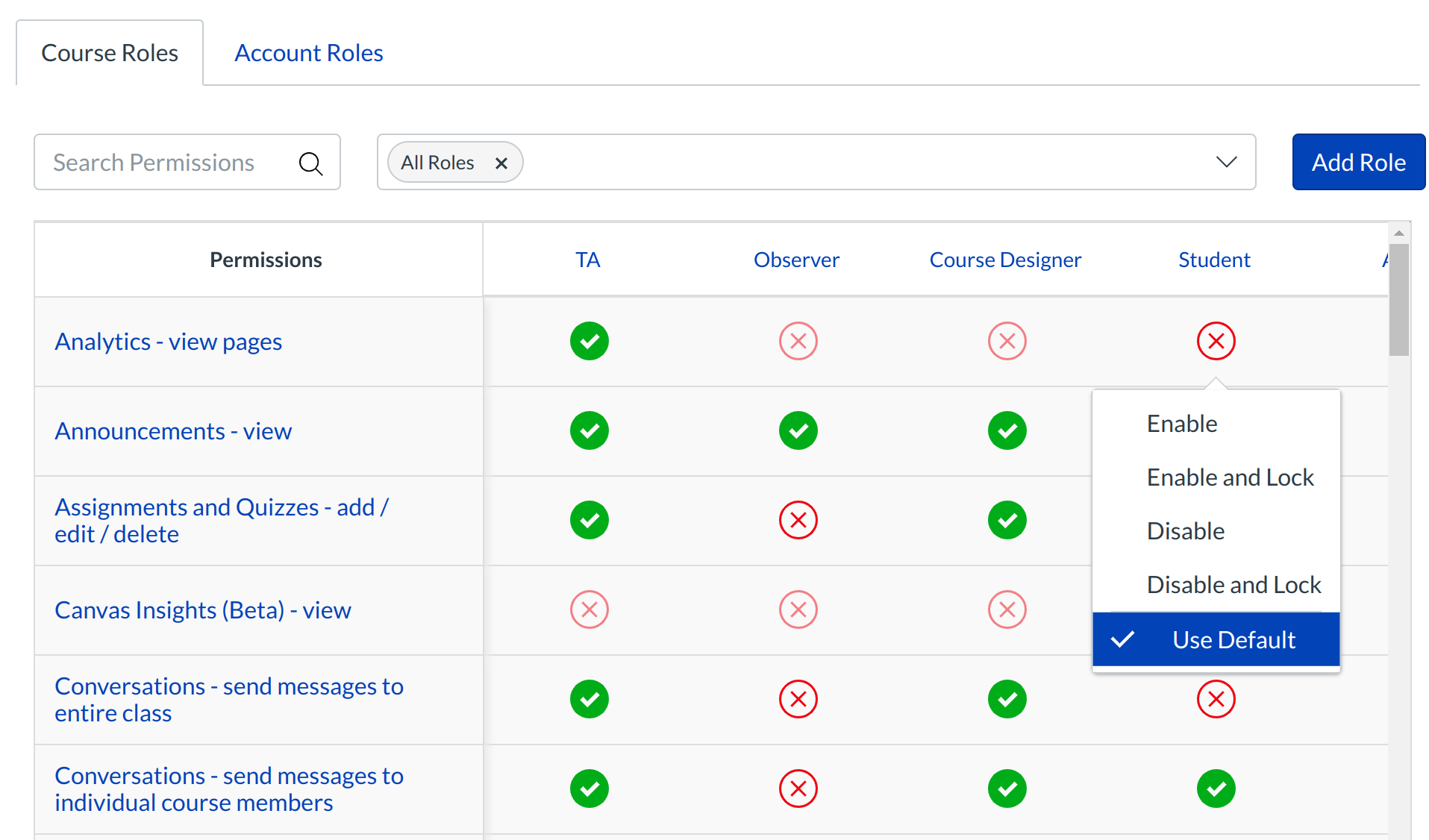The width and height of the screenshot is (1429, 840).
Task: Remove the All Roles filter tag
Action: click(501, 163)
